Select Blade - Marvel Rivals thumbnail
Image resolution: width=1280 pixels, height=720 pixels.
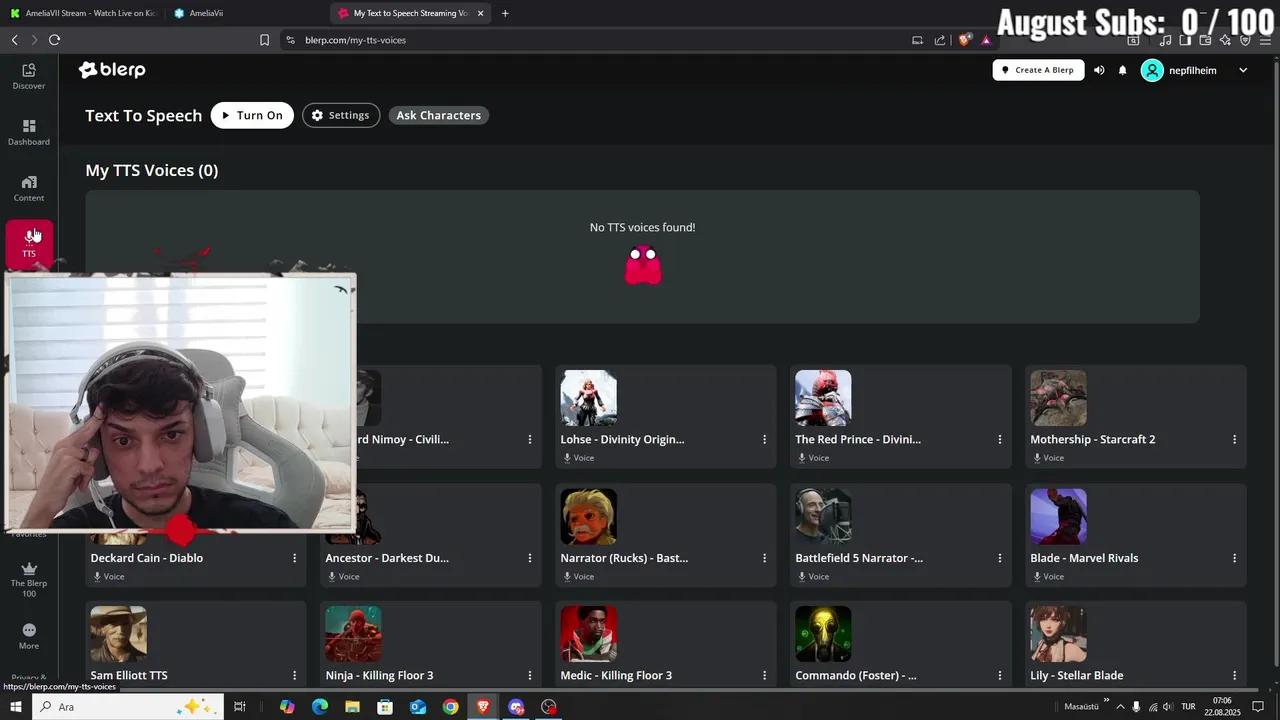tap(1058, 517)
